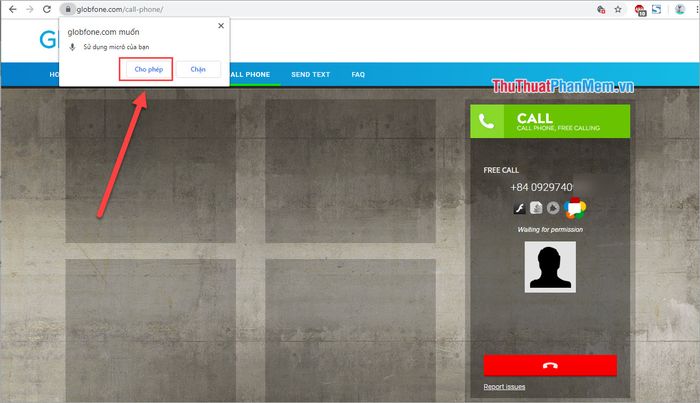This screenshot has height=403, width=700.
Task: Open the red extension icon with a badge
Action: click(640, 10)
